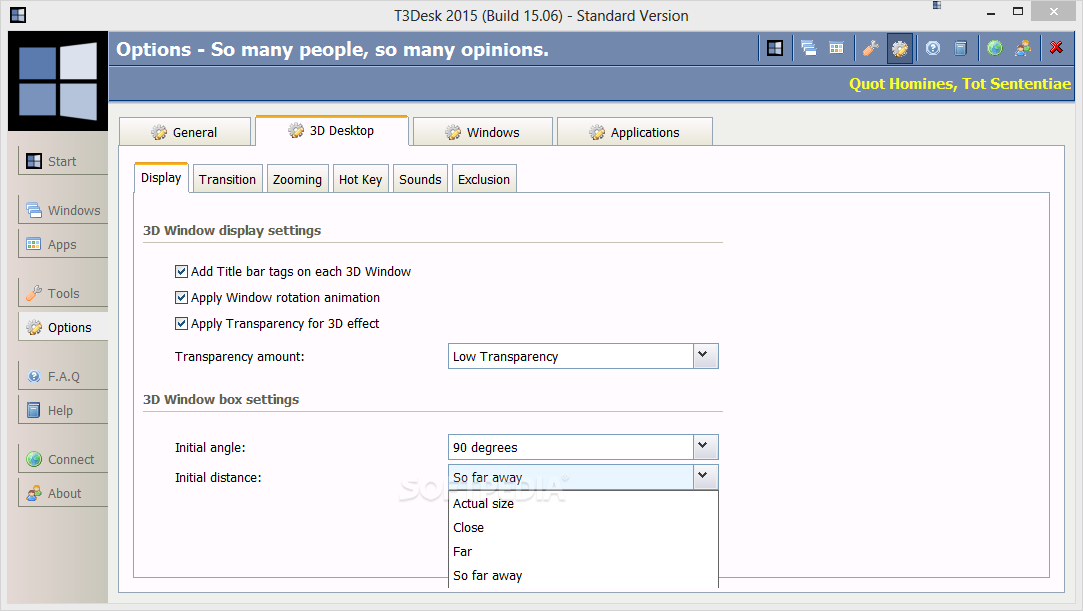Open F.A.Q question mark icon in the toolbar
The height and width of the screenshot is (611, 1083).
tap(933, 48)
